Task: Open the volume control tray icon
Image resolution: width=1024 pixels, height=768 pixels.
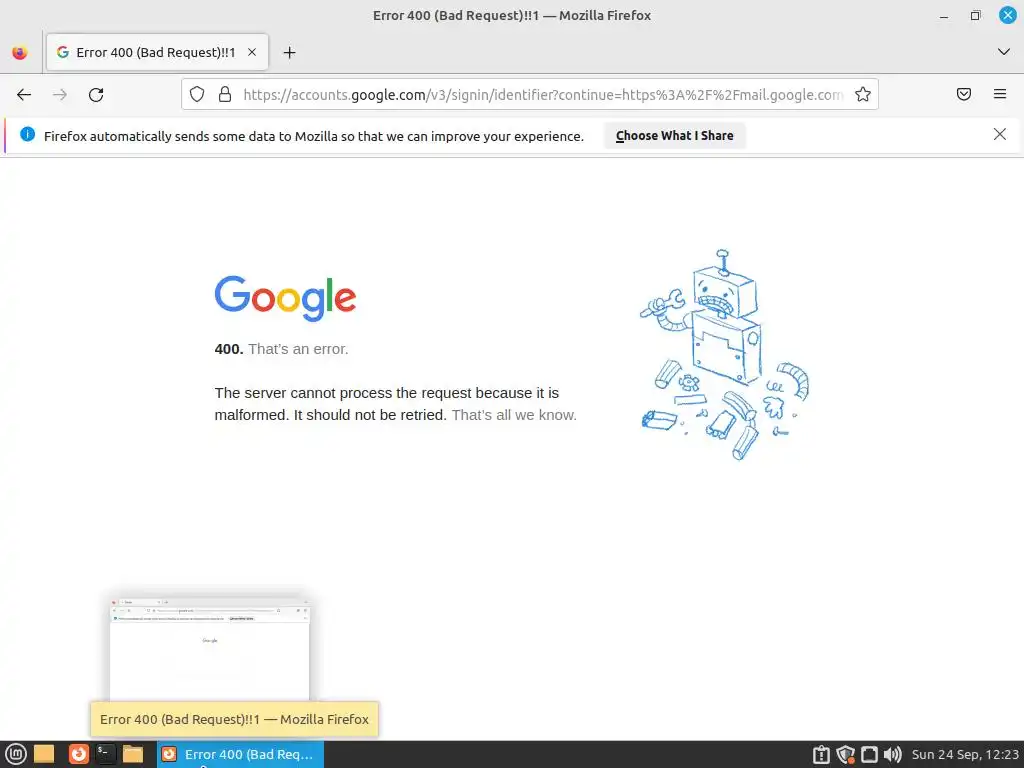Action: pyautogui.click(x=892, y=754)
